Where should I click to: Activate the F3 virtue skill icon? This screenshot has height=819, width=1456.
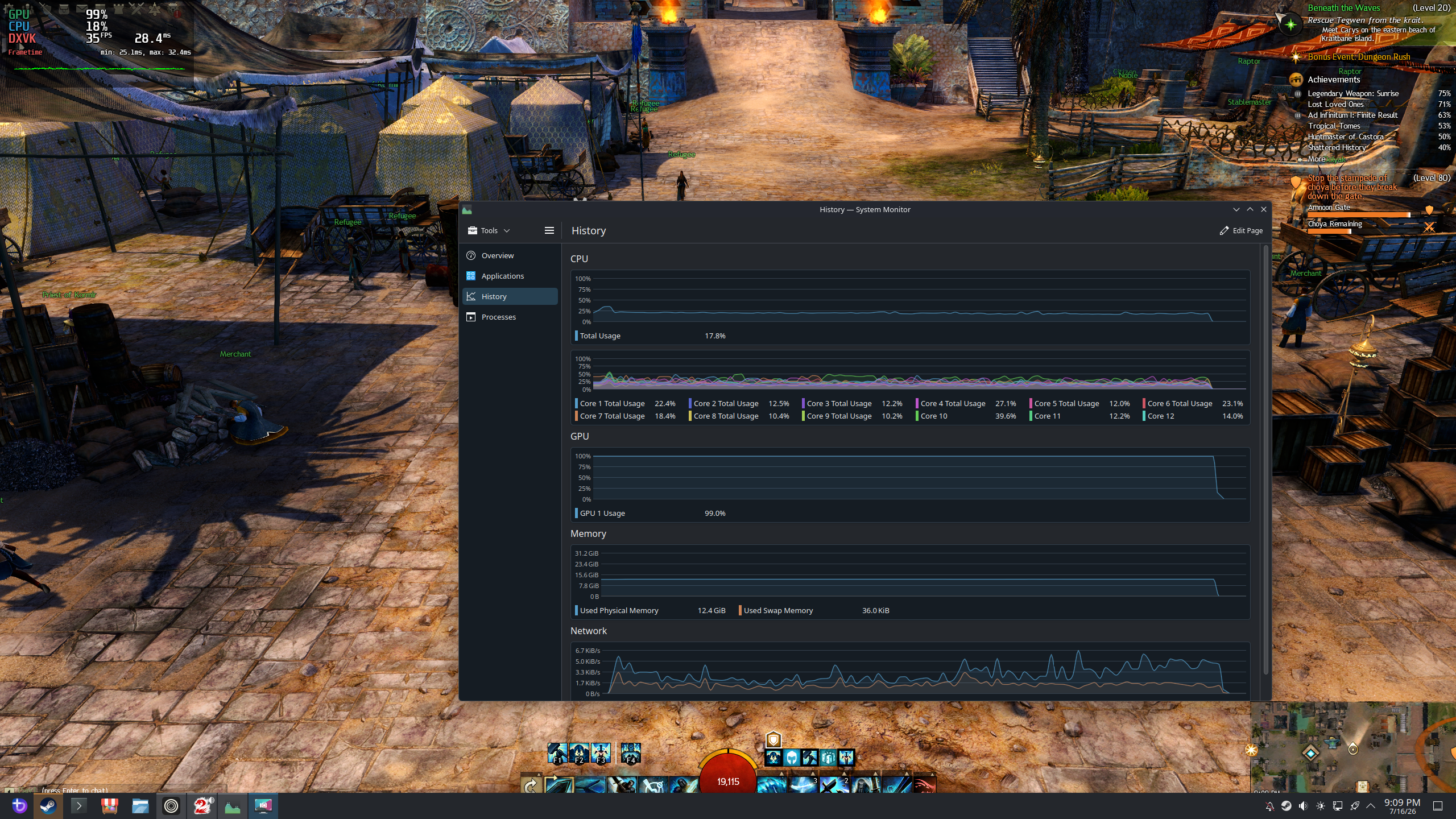pos(601,753)
